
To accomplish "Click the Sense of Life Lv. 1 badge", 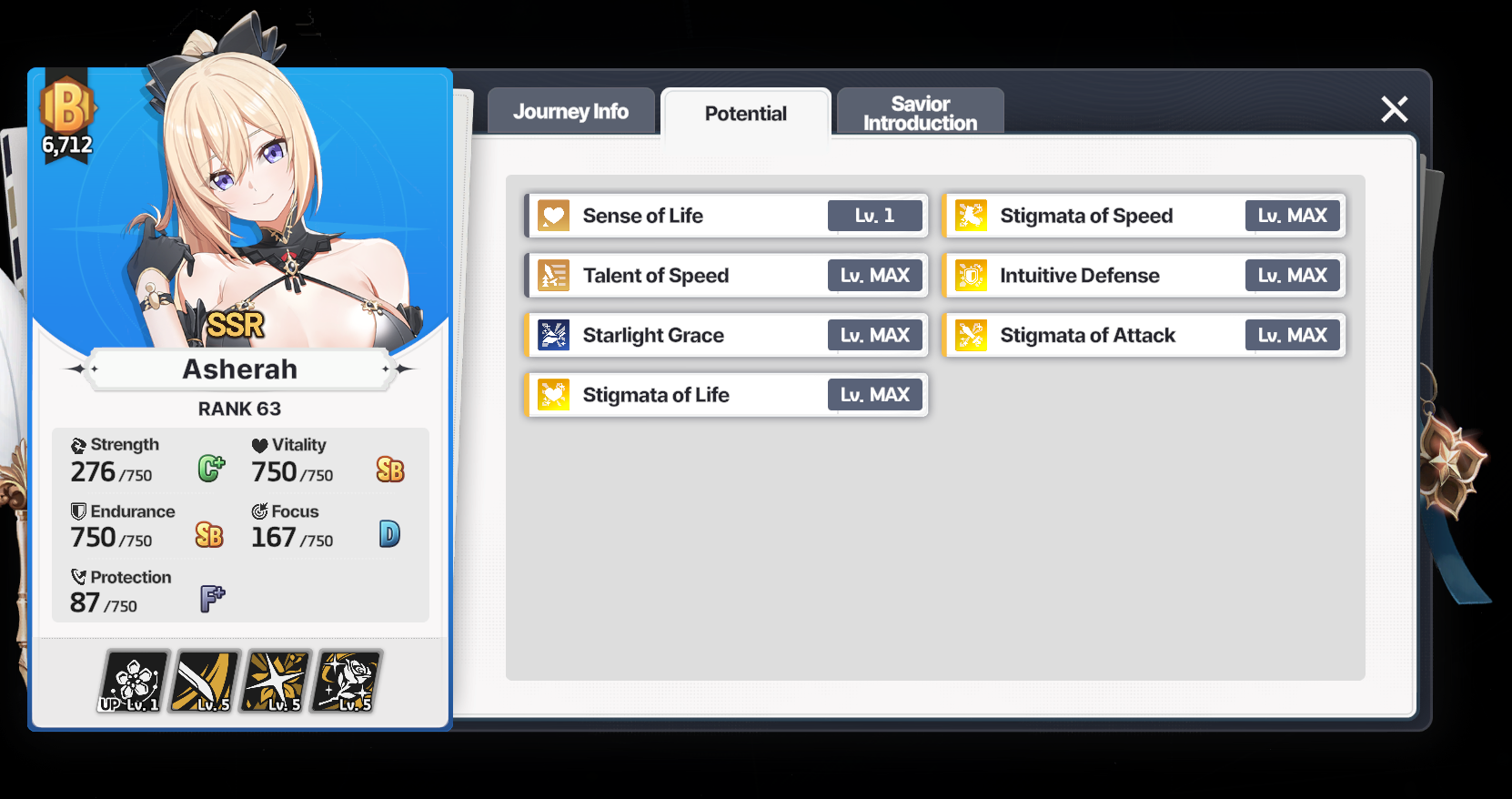I will tap(875, 216).
